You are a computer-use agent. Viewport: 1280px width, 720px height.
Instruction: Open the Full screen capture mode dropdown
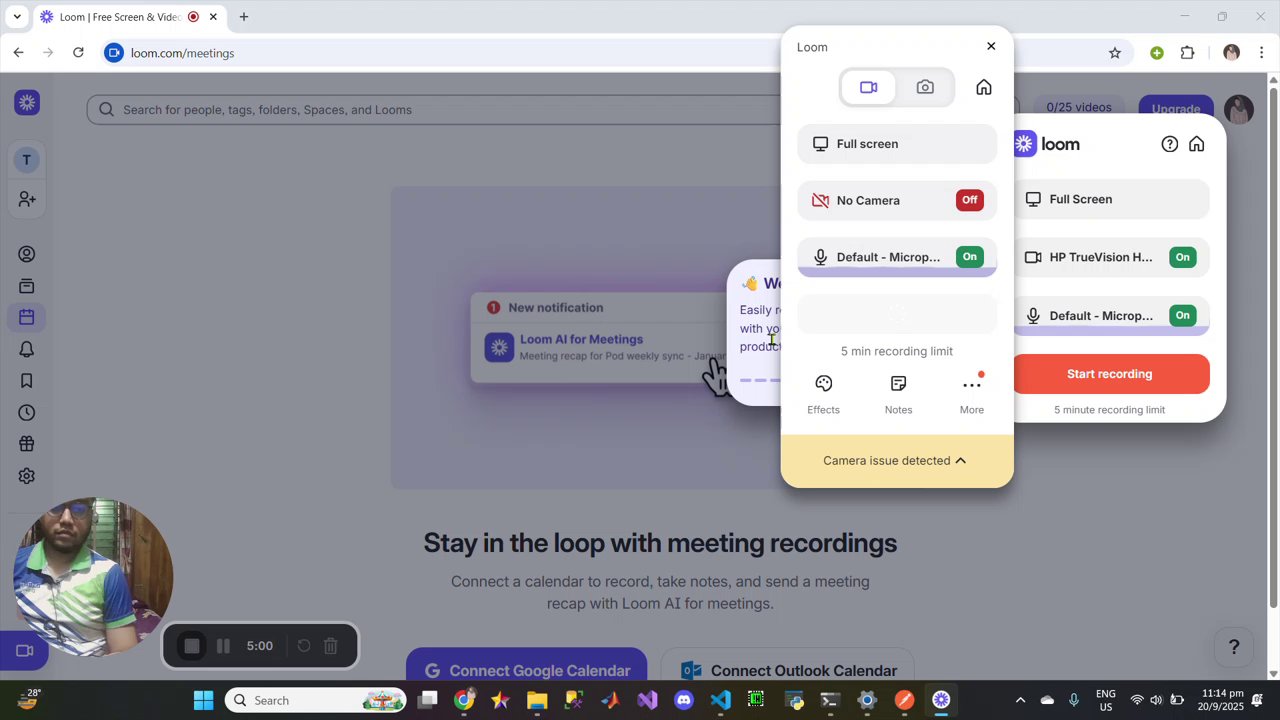tap(897, 144)
